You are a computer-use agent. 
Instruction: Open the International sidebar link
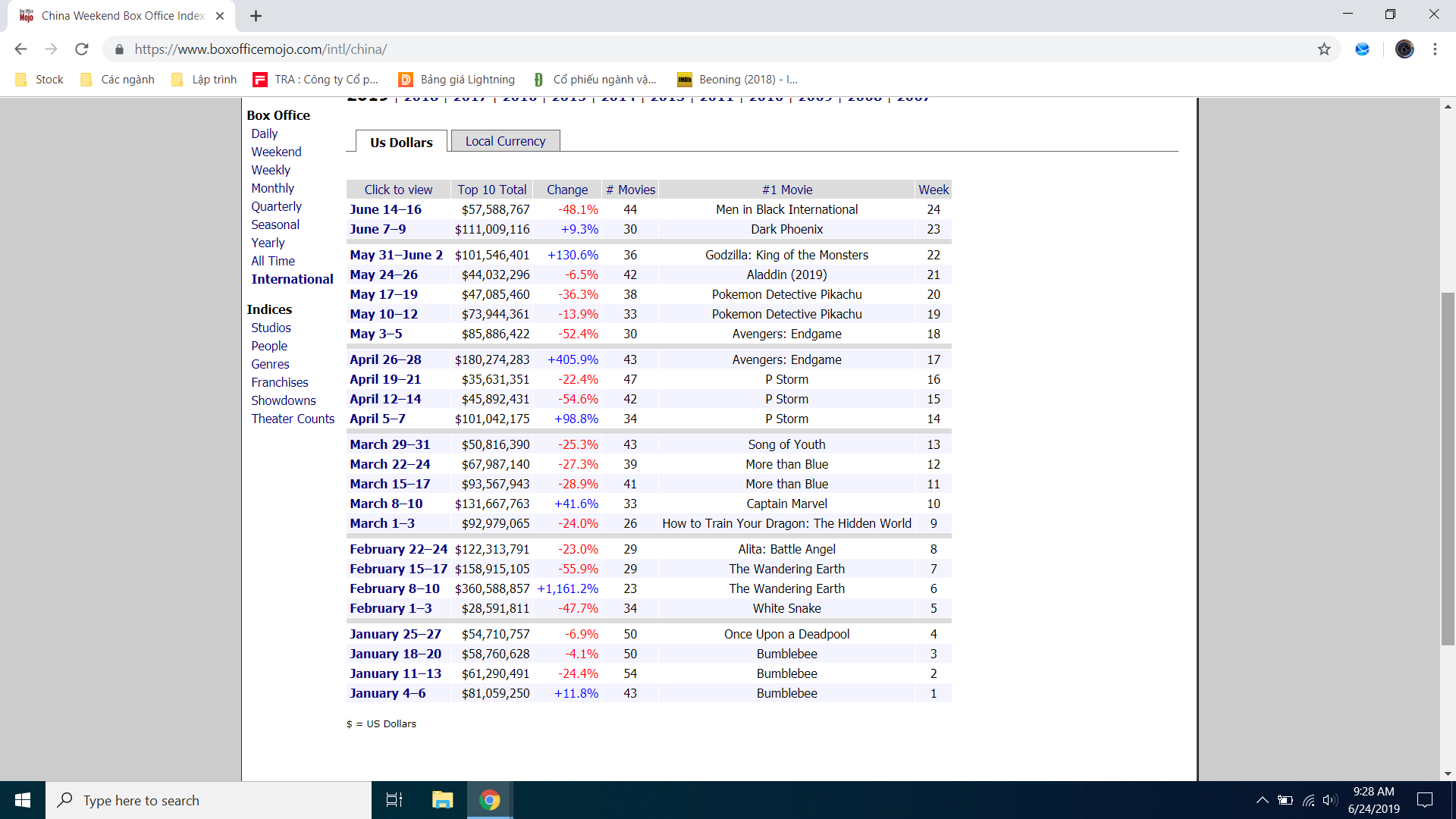pyautogui.click(x=292, y=279)
